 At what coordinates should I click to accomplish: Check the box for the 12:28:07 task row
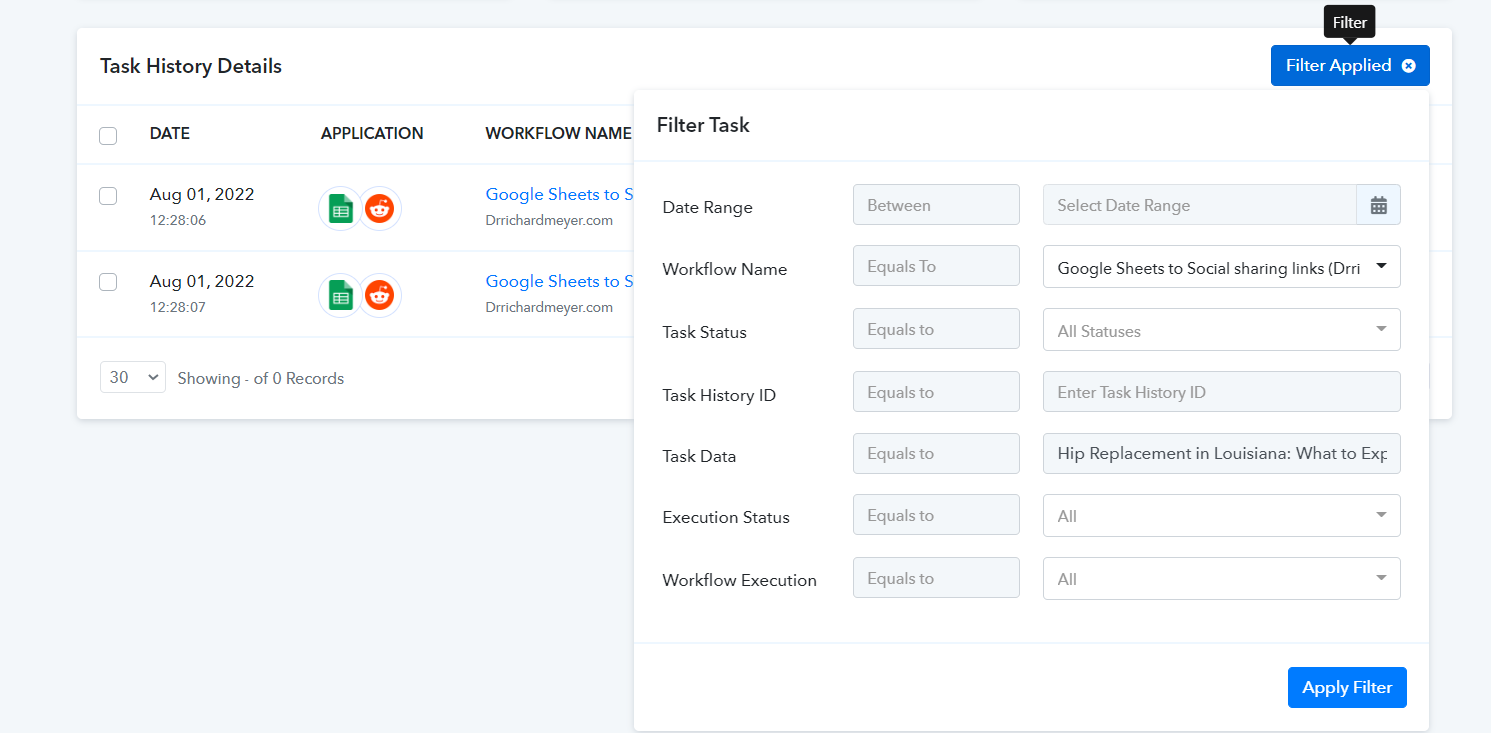click(x=108, y=283)
